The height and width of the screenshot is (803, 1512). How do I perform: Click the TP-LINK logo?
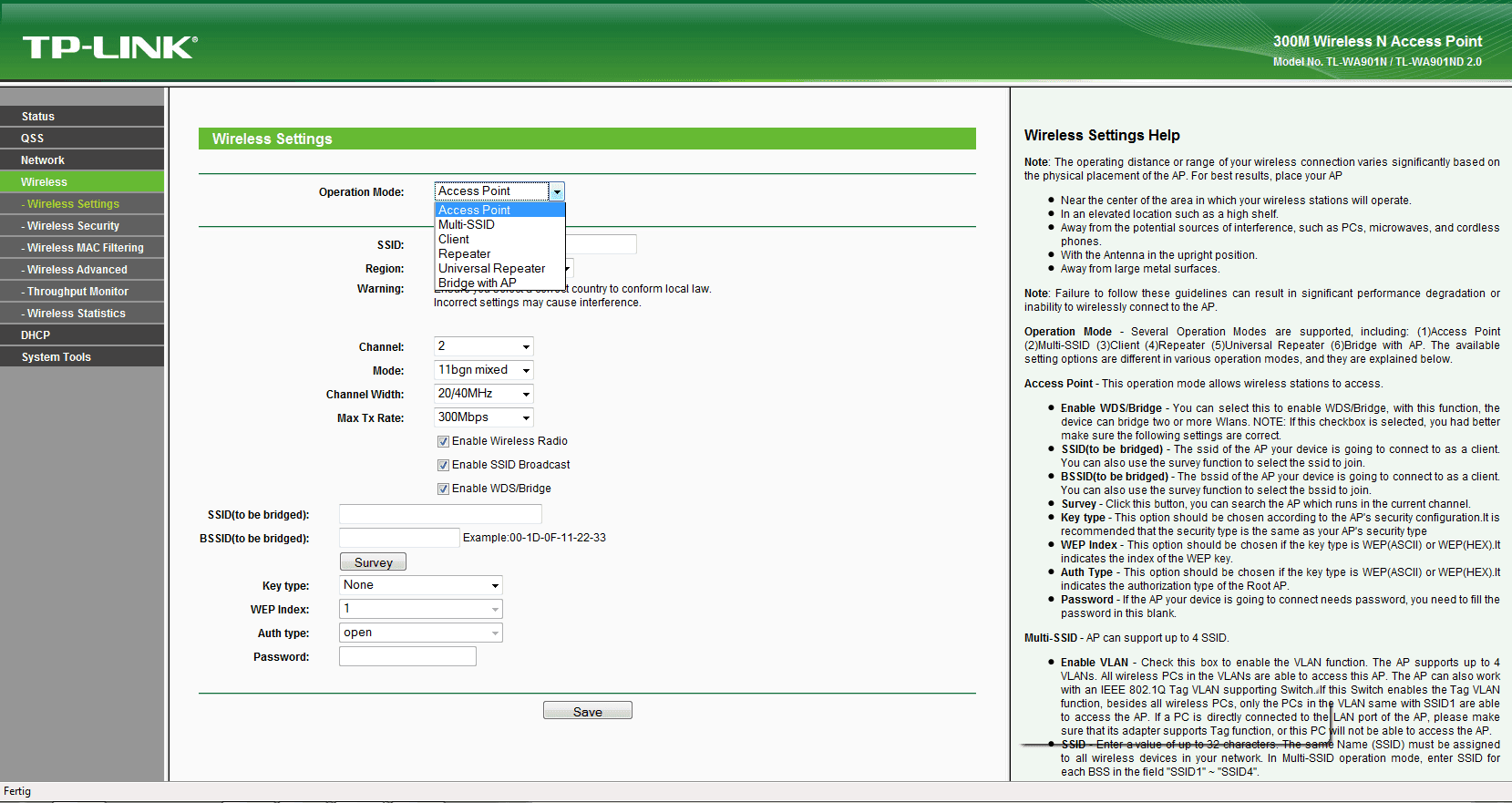point(109,47)
